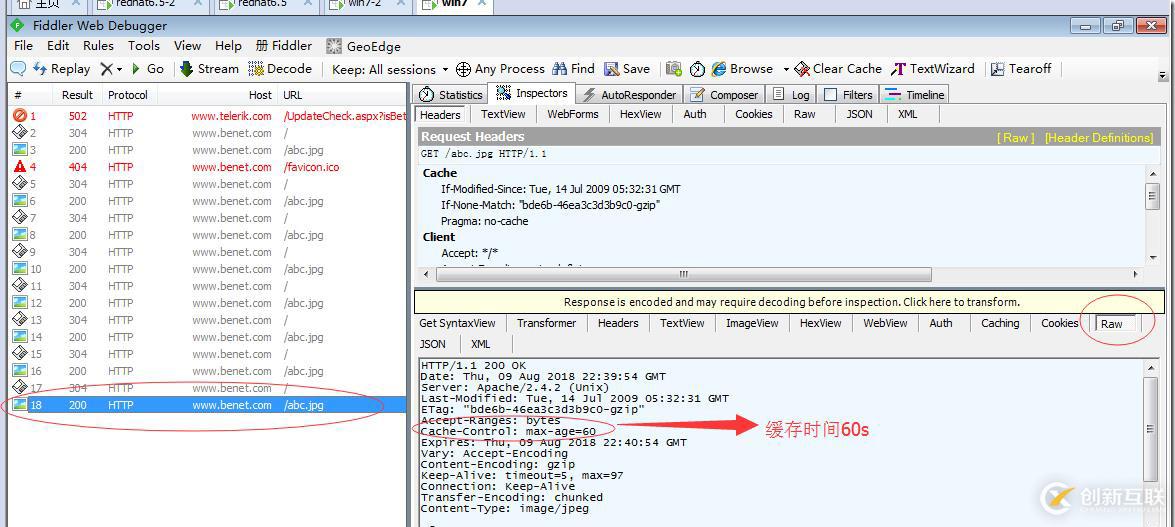
Task: Click the Browse button with IE icon
Action: coord(742,69)
